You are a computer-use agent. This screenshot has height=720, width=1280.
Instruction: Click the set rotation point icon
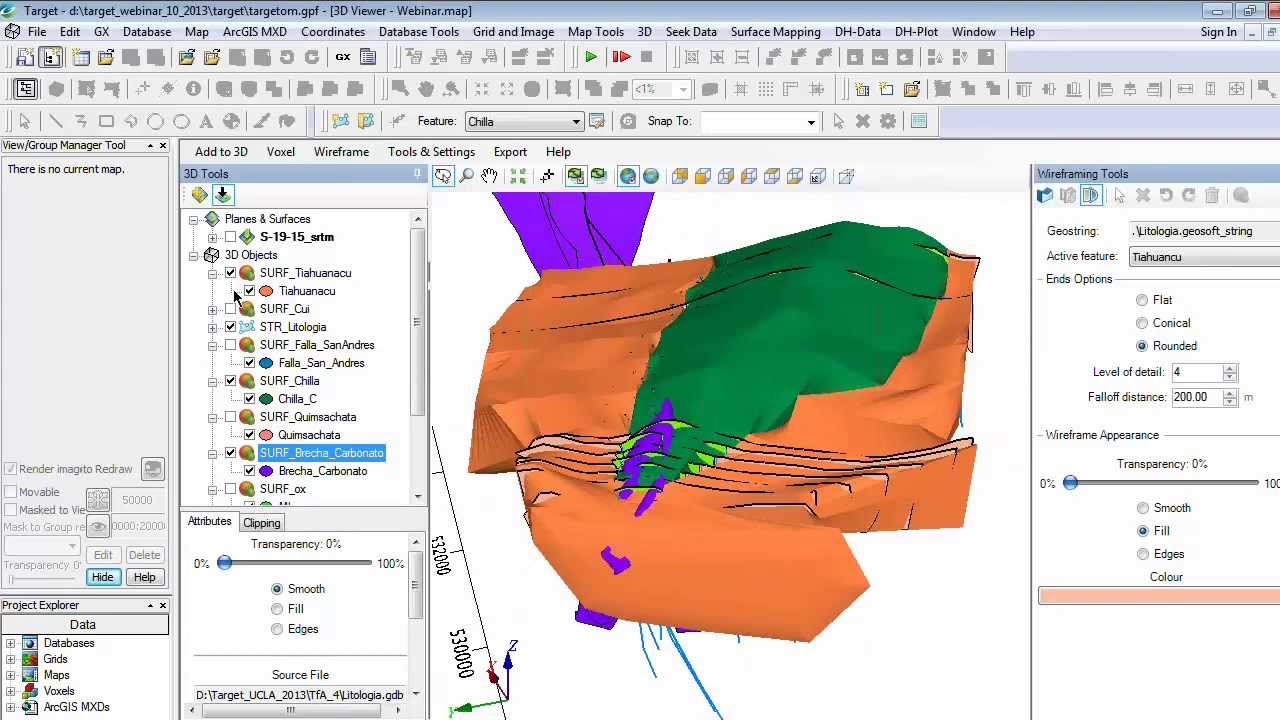click(x=547, y=176)
